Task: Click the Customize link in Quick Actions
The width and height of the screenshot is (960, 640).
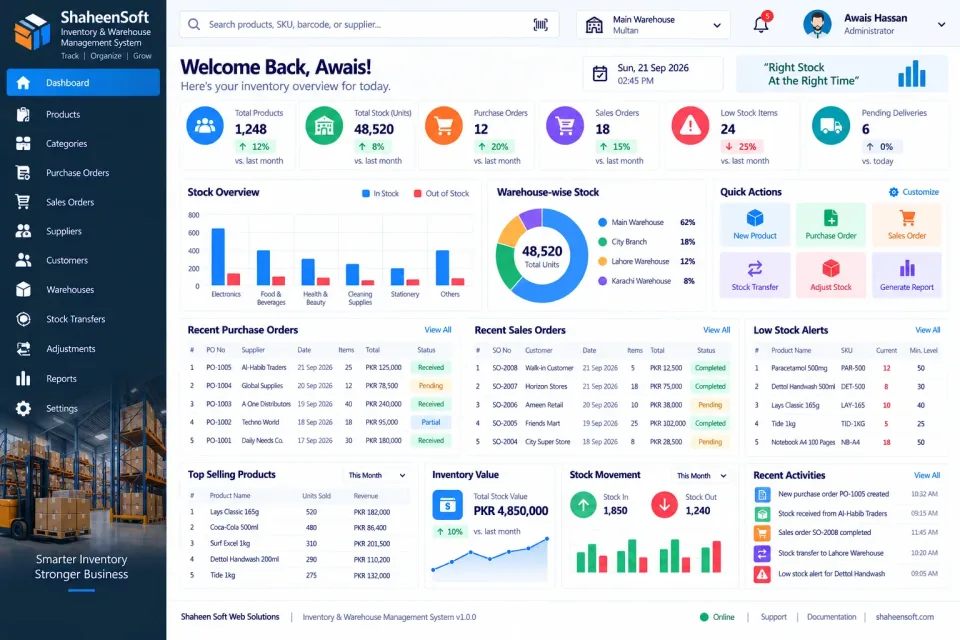Action: [913, 192]
